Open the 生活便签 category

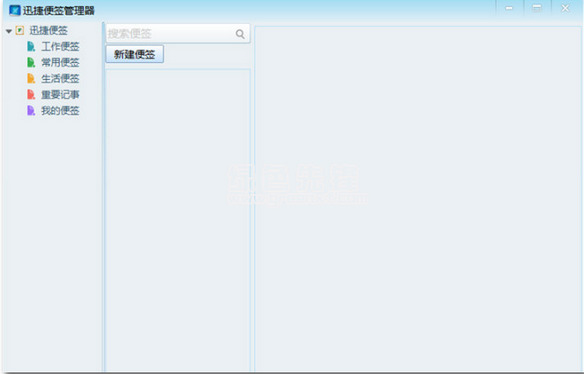pyautogui.click(x=60, y=79)
